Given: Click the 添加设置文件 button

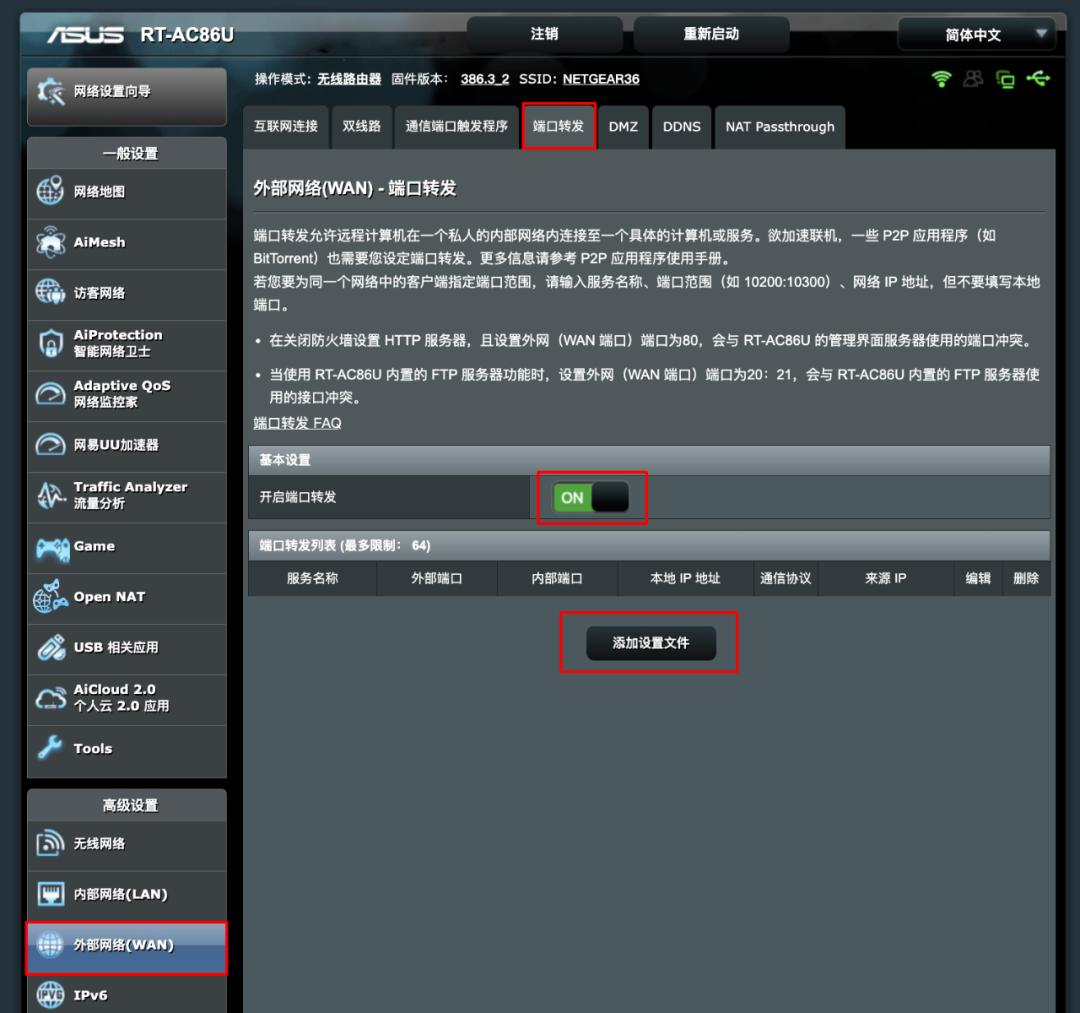Looking at the screenshot, I should [x=651, y=643].
